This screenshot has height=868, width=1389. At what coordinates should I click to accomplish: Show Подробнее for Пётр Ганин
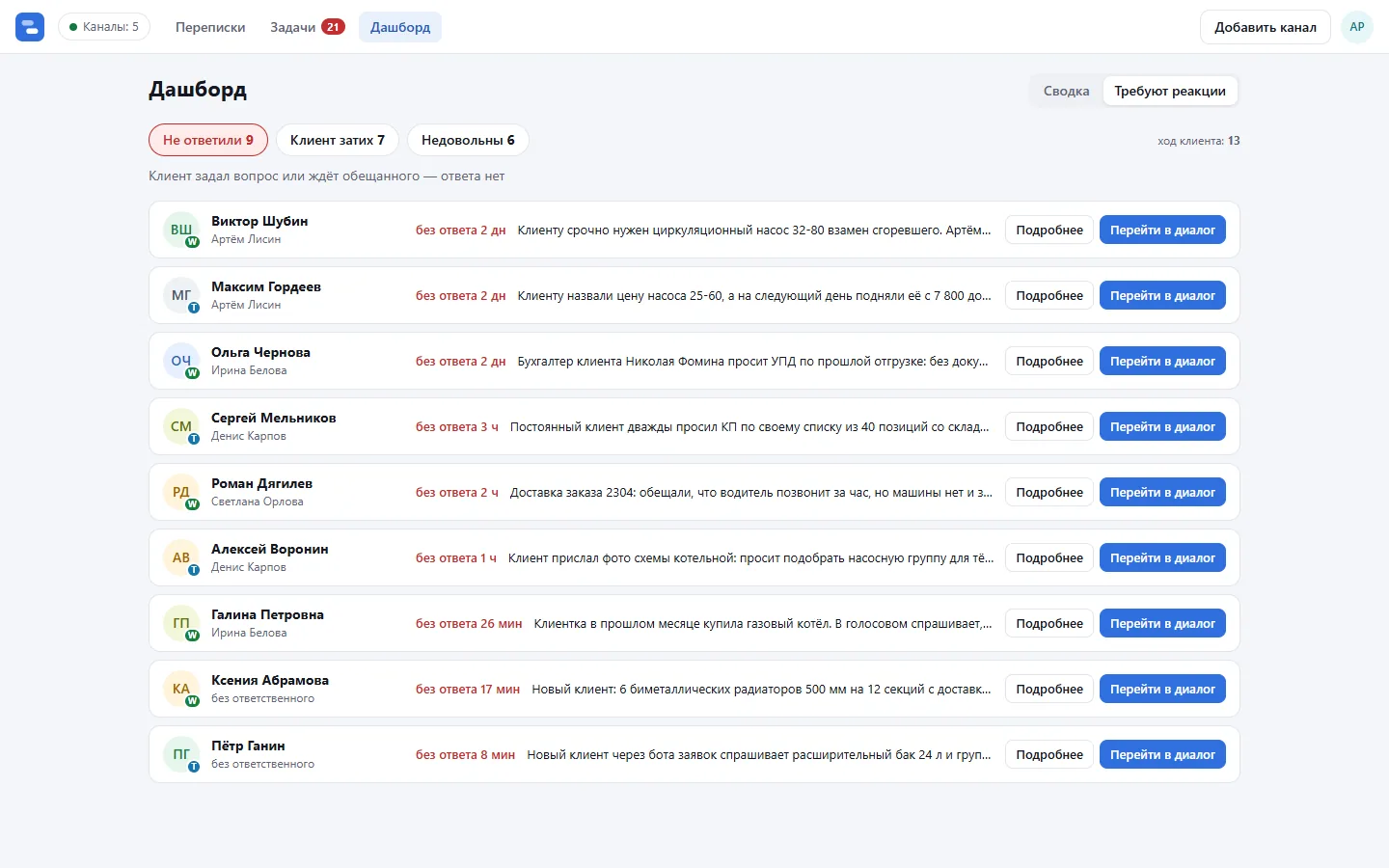1049,754
